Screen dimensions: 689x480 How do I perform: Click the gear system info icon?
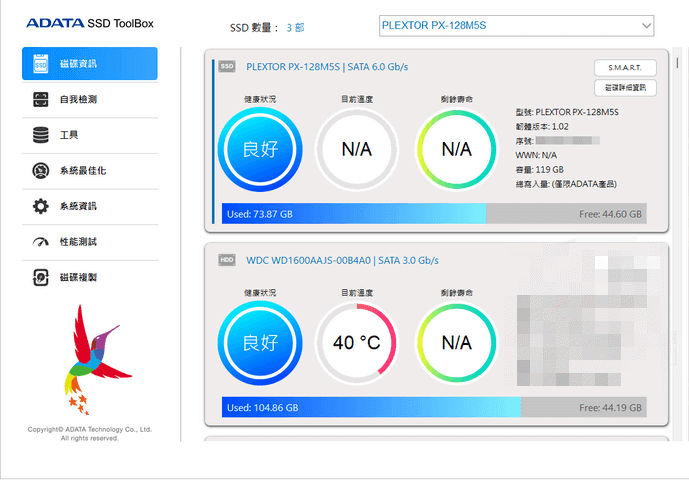(40, 206)
